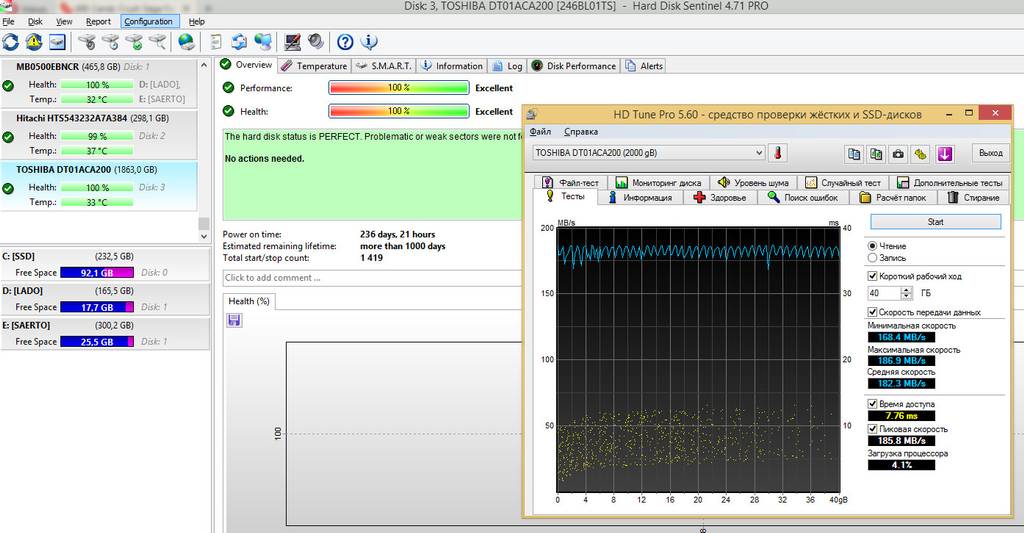The image size is (1024, 533).
Task: Click the 'Click to add comment' field
Action: tap(372, 278)
